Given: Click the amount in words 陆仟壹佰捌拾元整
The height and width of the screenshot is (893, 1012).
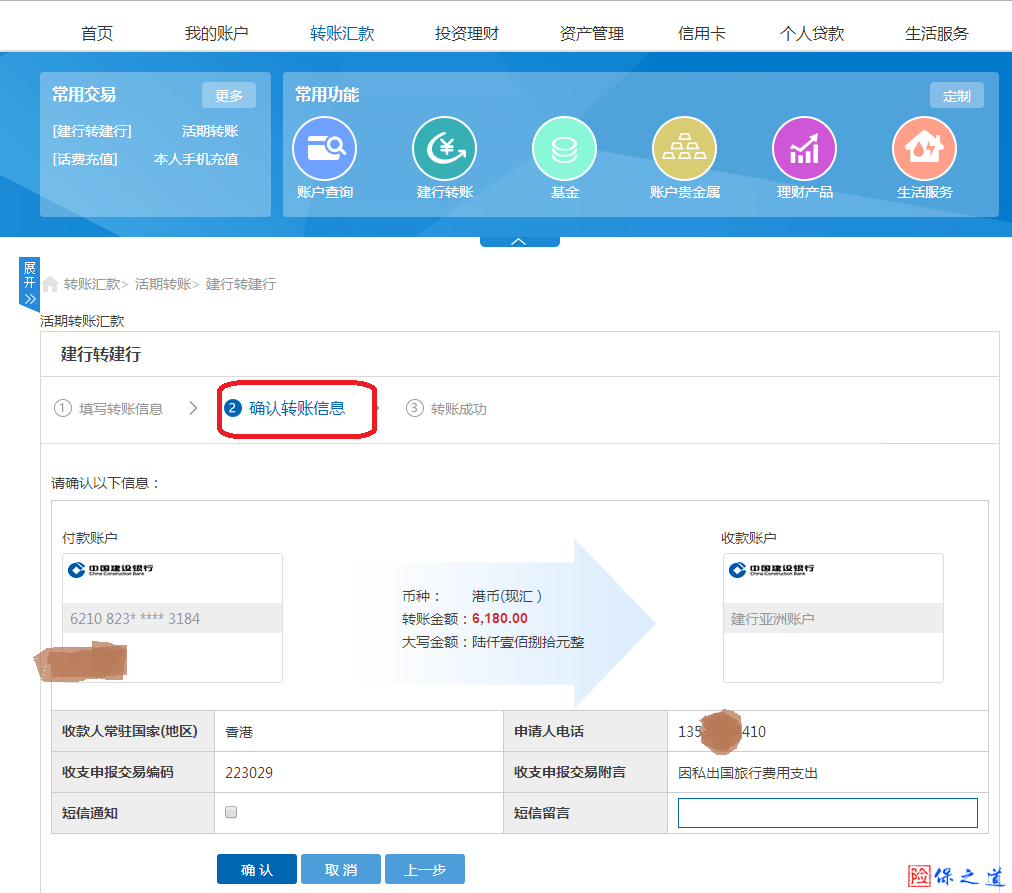Looking at the screenshot, I should coord(528,642).
